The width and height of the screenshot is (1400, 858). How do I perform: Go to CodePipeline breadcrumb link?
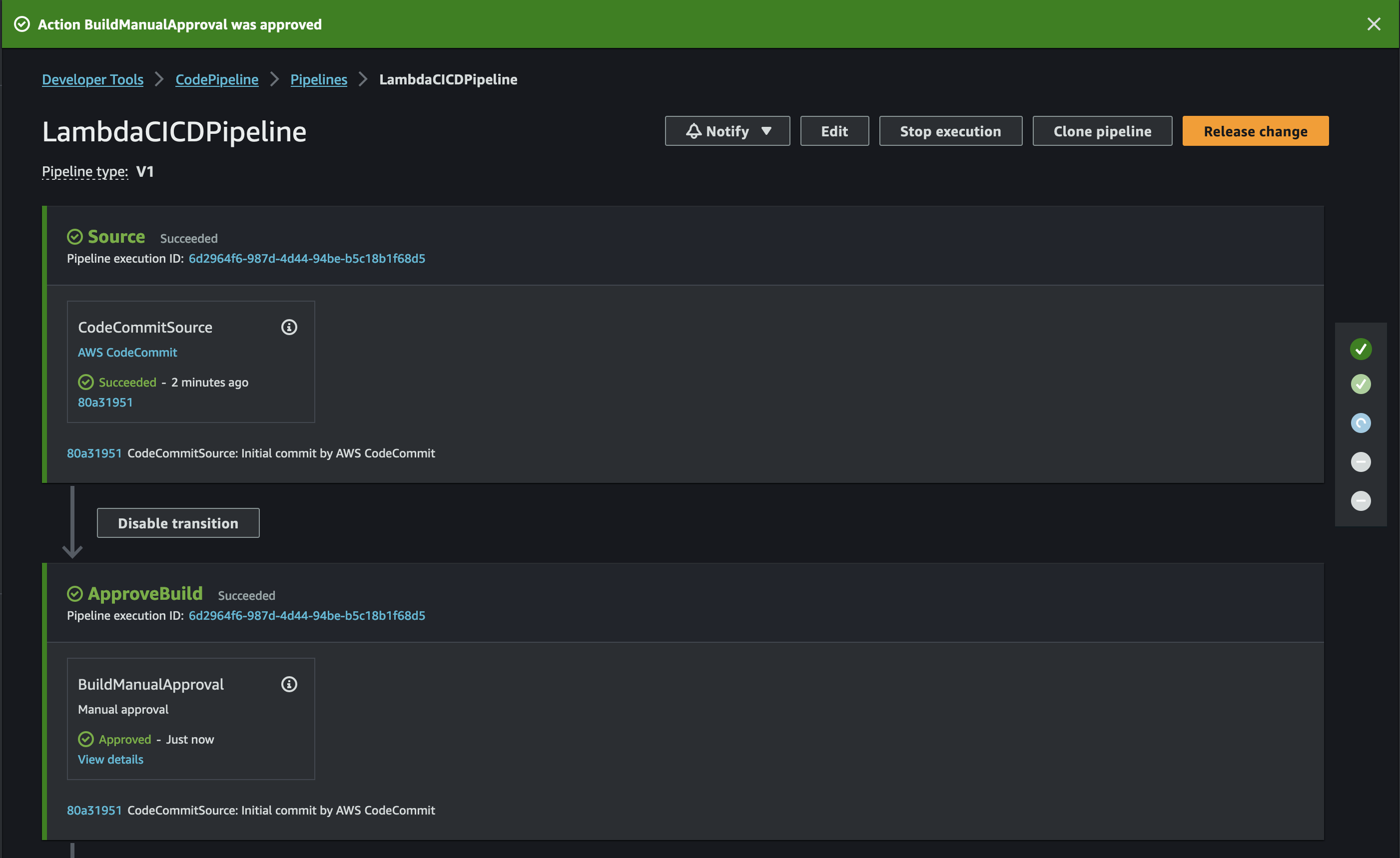coord(217,79)
